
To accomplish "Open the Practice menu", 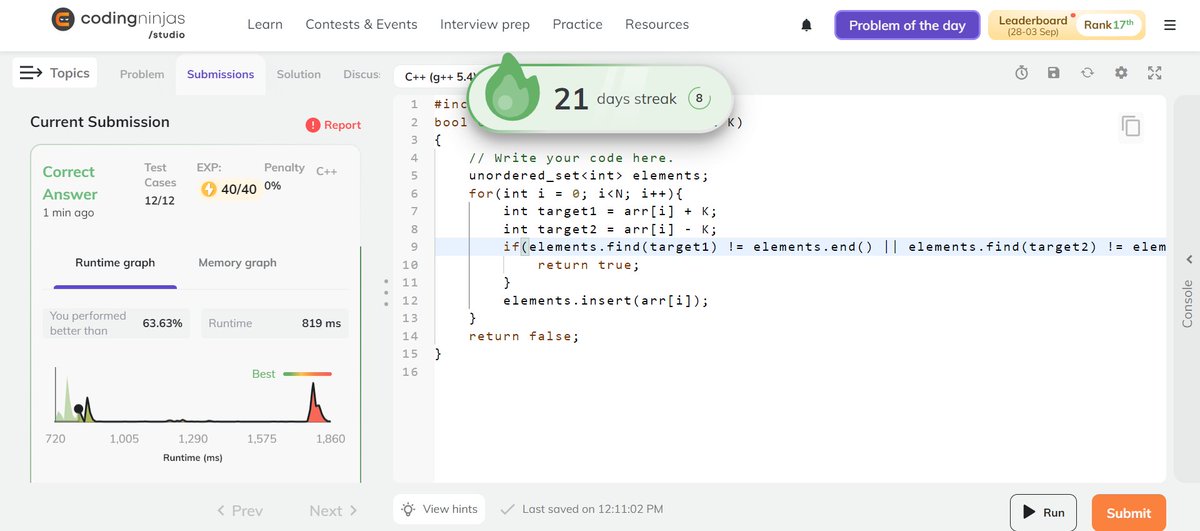I will pos(578,24).
